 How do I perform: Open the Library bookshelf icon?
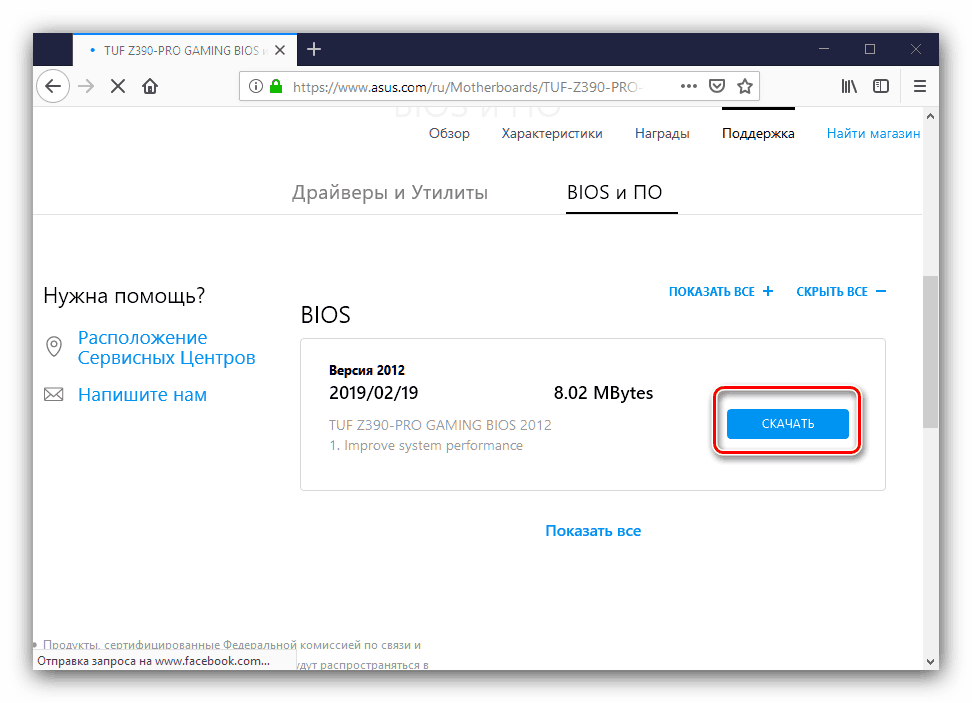[849, 86]
